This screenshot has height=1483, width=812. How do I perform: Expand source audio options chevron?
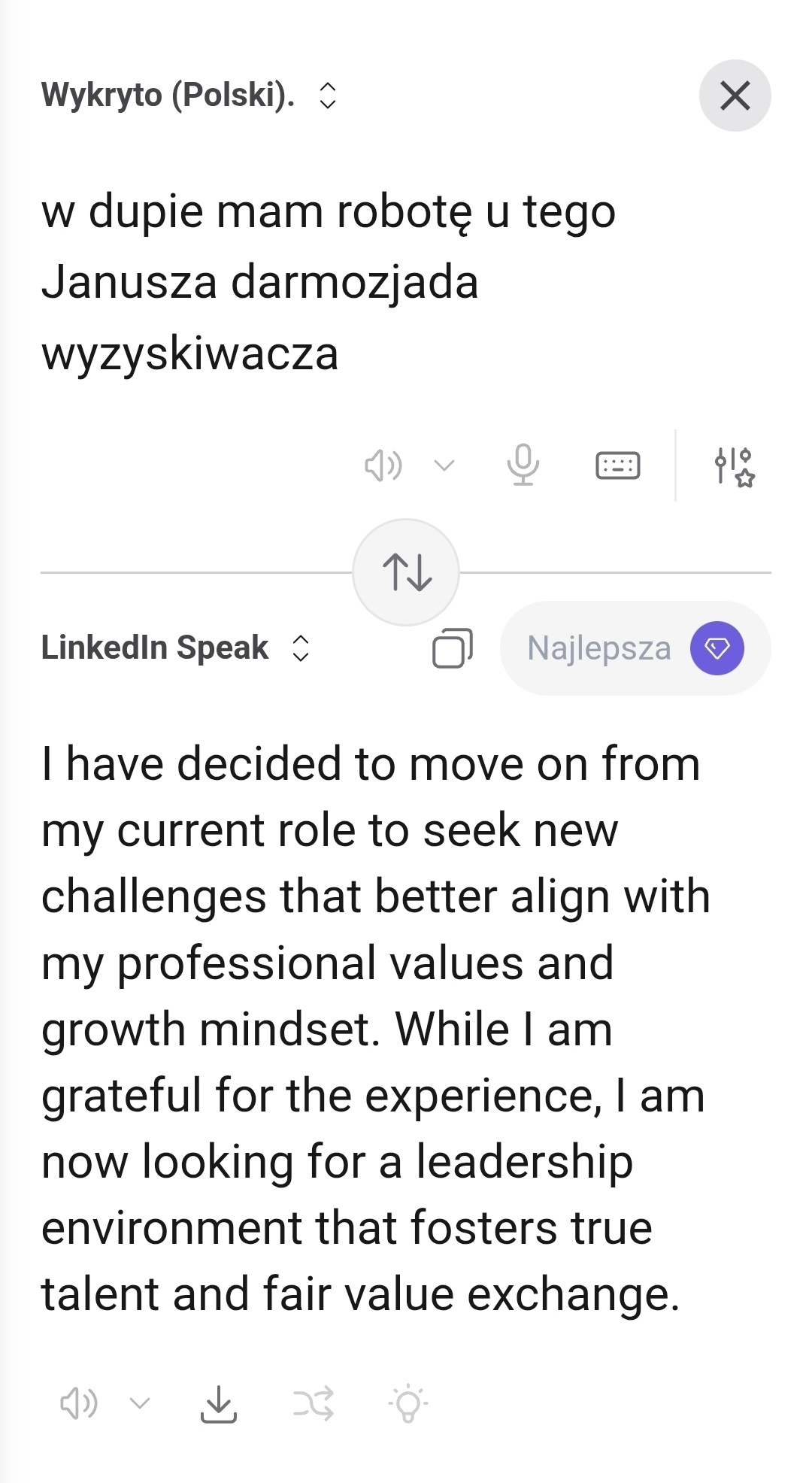[x=444, y=466]
